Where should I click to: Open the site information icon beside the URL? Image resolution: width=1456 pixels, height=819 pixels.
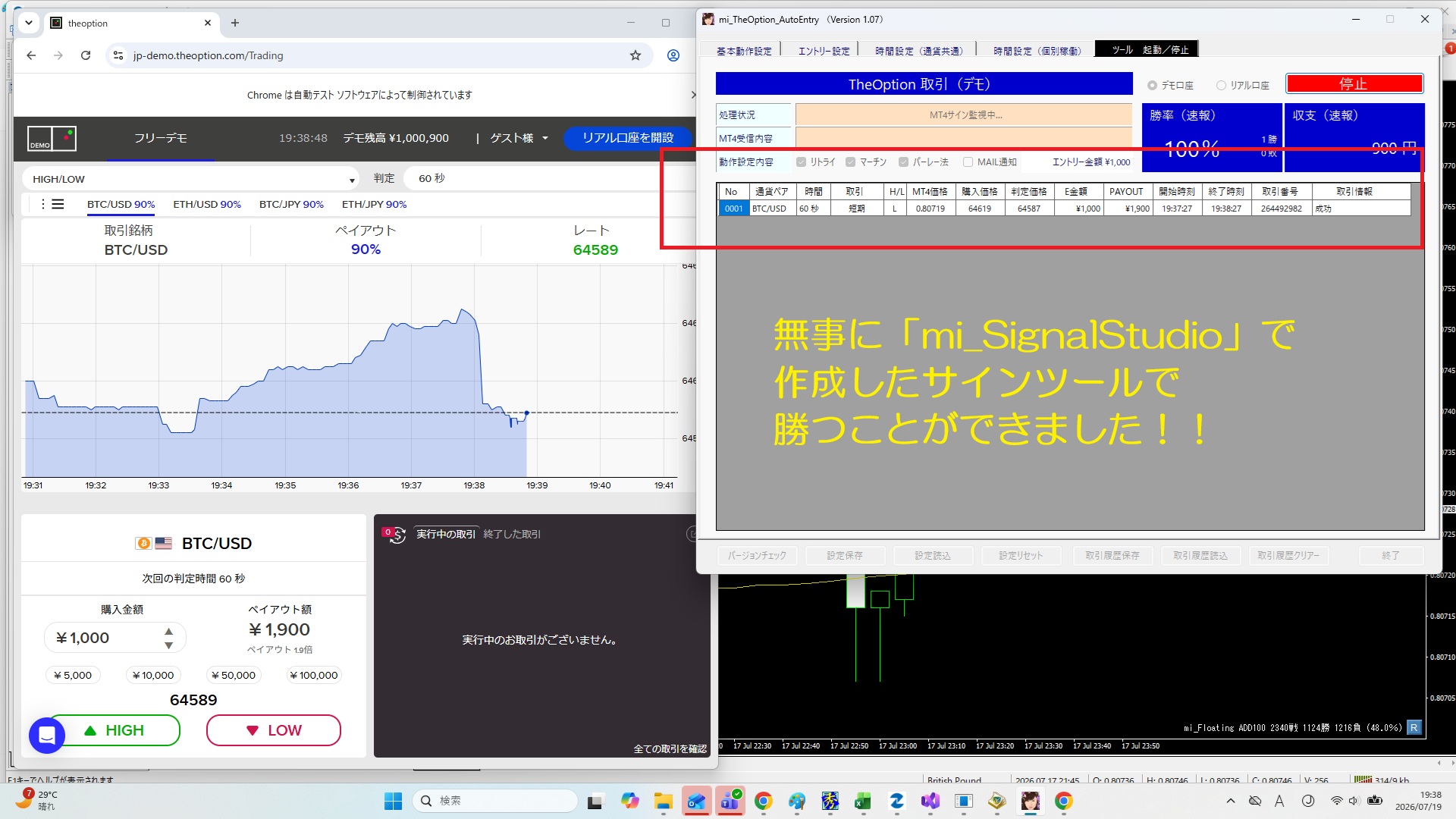[x=118, y=55]
